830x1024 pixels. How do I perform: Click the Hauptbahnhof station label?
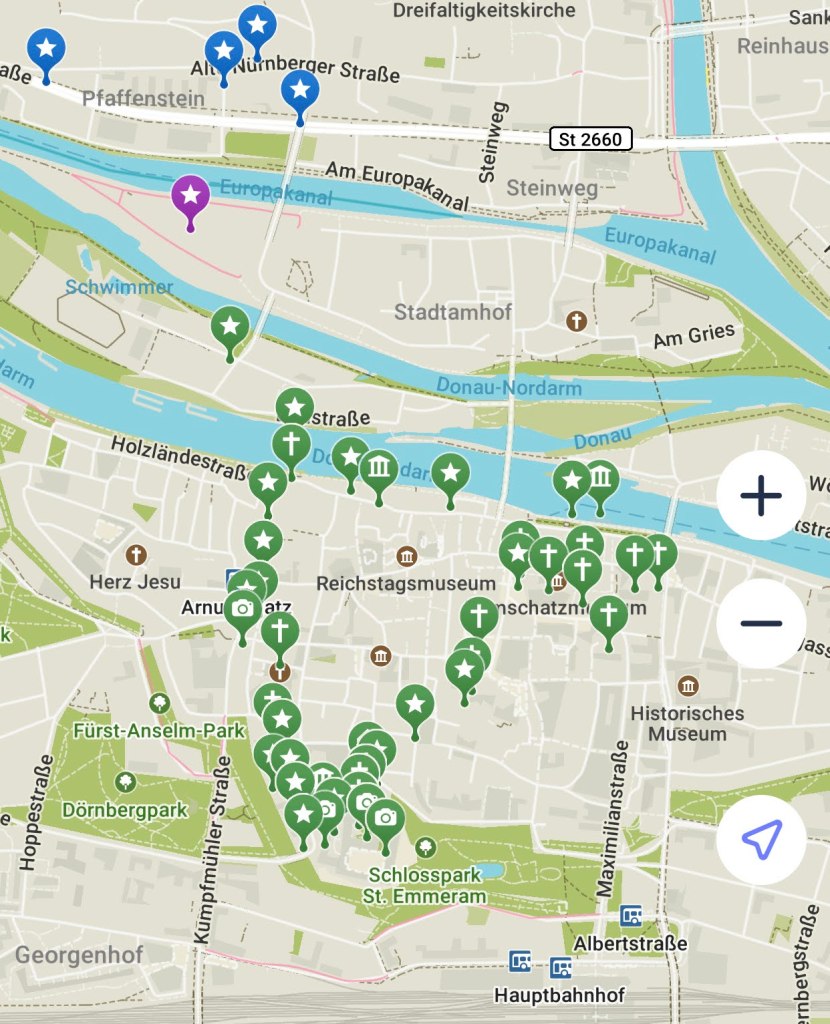(560, 995)
